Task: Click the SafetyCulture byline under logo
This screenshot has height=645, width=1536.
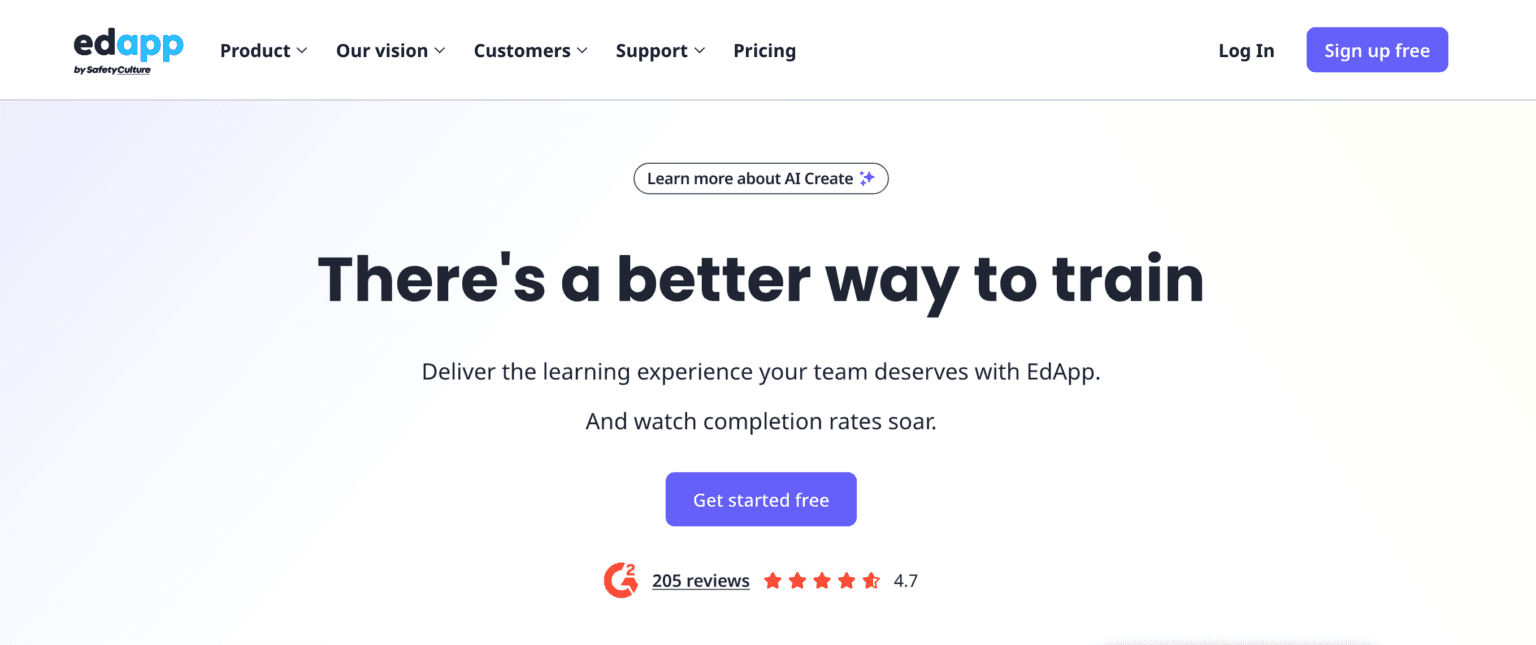Action: pyautogui.click(x=112, y=70)
